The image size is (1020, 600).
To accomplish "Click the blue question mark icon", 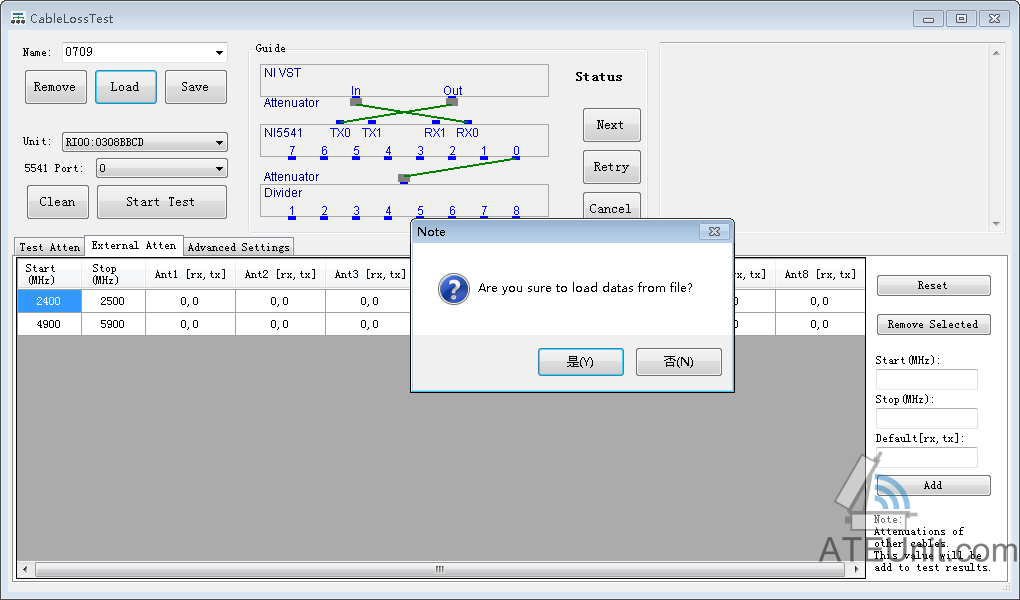I will click(x=454, y=290).
